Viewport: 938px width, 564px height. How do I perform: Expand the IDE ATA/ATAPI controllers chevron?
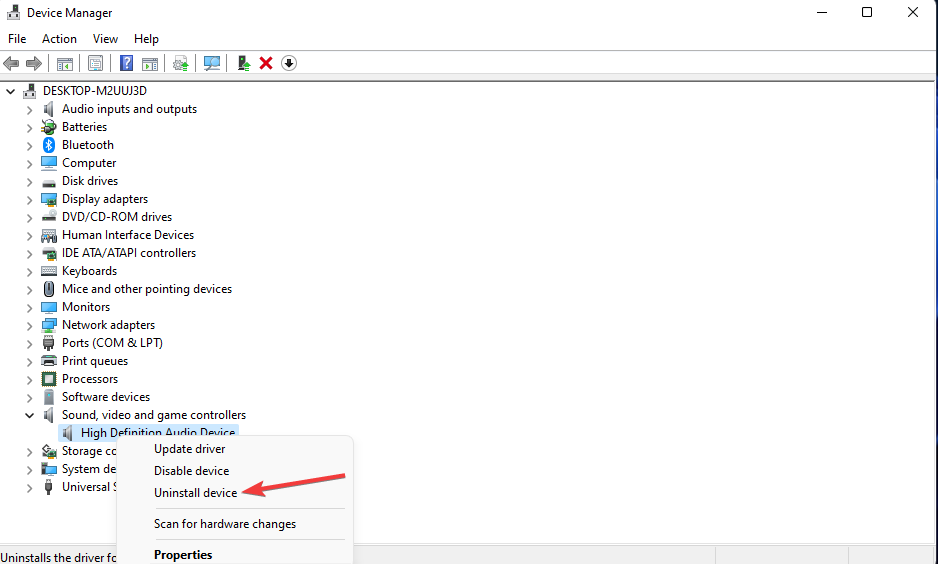click(29, 254)
